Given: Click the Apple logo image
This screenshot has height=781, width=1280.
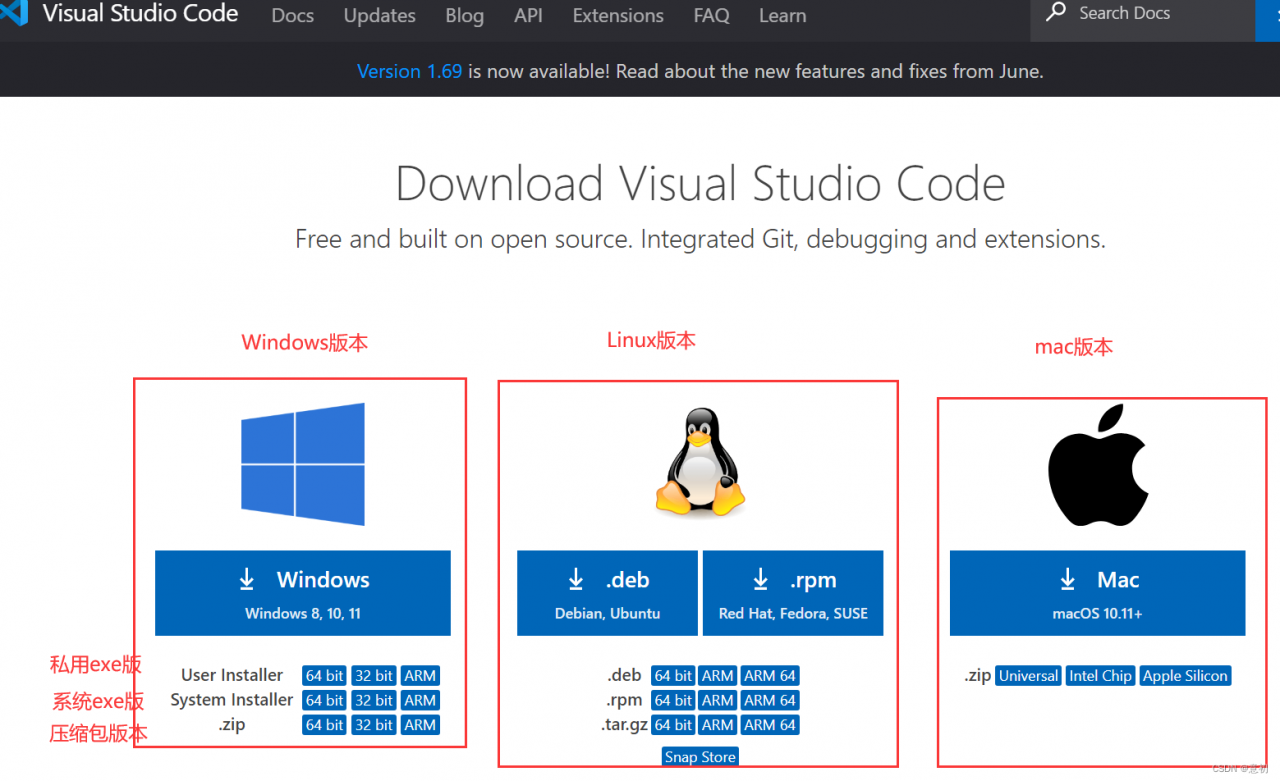Looking at the screenshot, I should click(x=1097, y=466).
